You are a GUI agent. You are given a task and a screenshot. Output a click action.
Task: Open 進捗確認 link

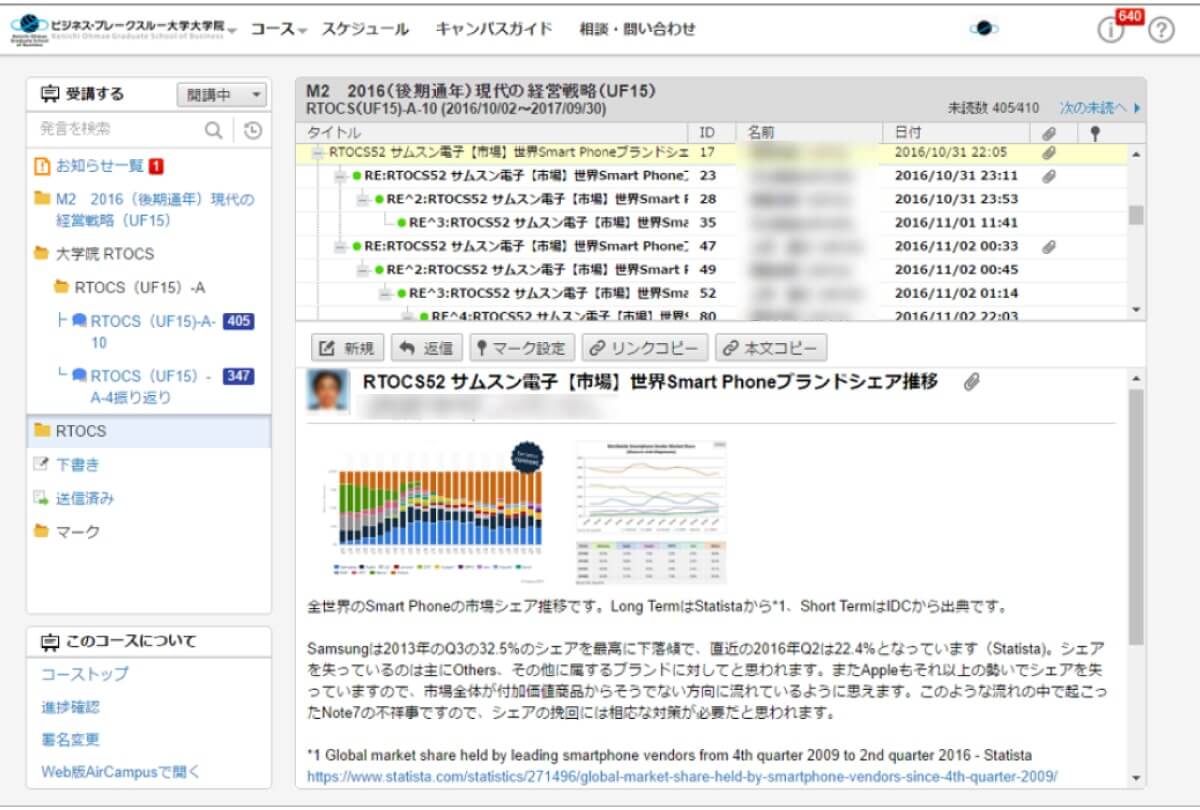coord(70,707)
